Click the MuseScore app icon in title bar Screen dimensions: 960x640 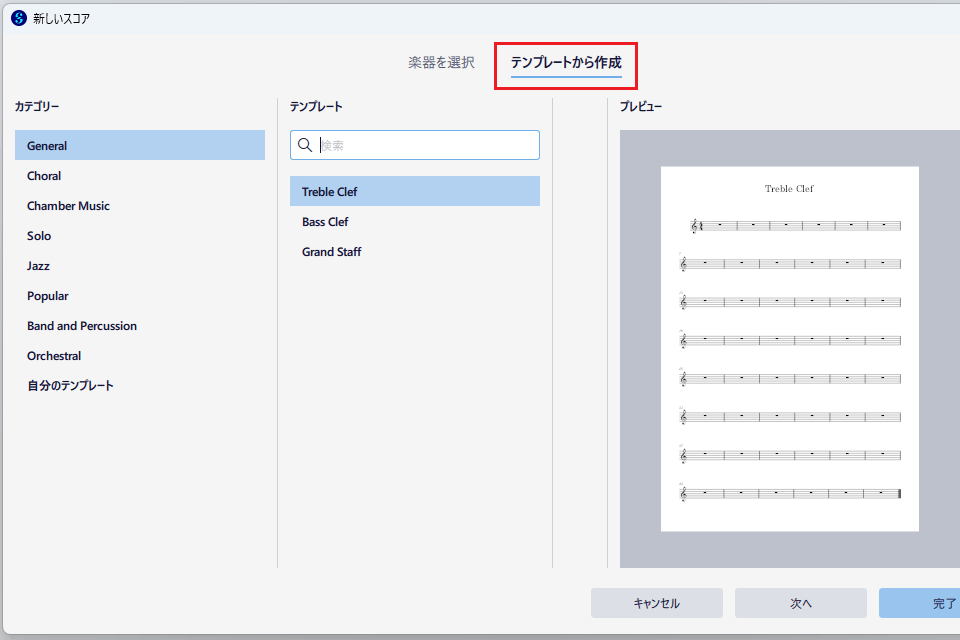tap(18, 18)
